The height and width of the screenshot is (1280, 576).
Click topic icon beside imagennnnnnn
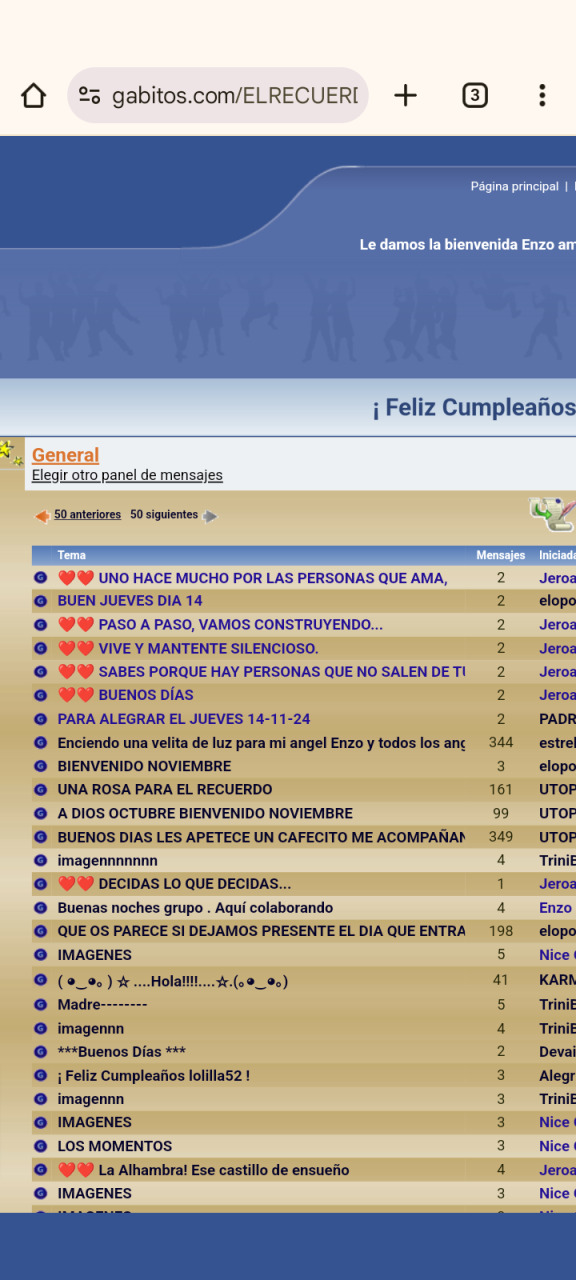[x=40, y=861]
